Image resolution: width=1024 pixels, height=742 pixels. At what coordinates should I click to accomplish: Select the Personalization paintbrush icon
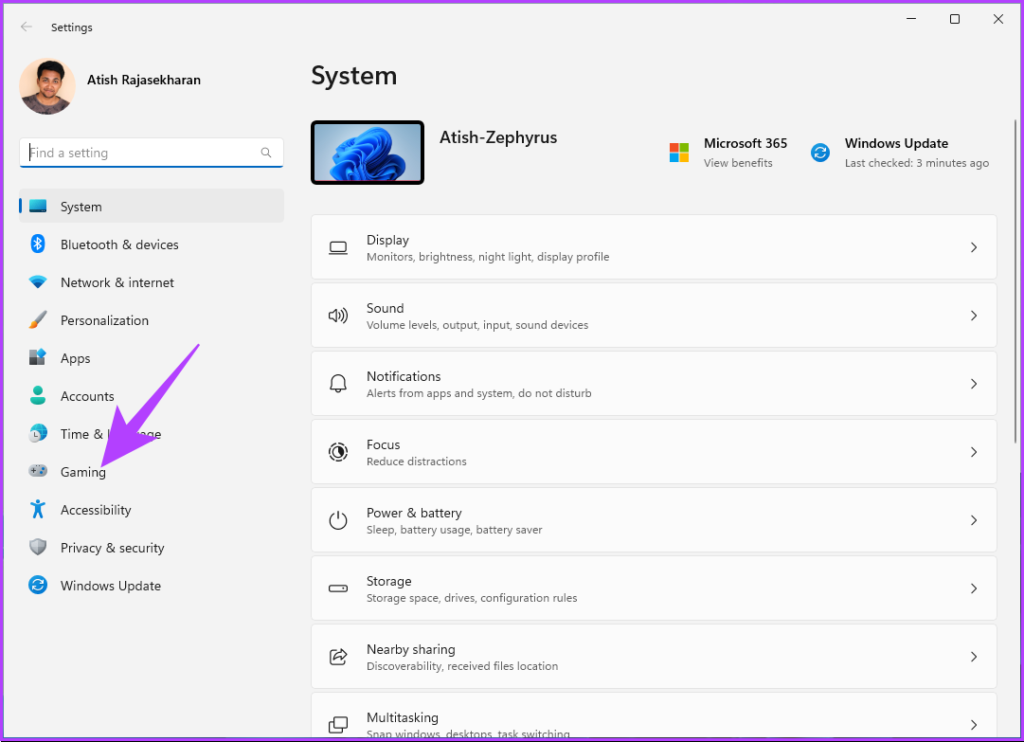(x=38, y=320)
